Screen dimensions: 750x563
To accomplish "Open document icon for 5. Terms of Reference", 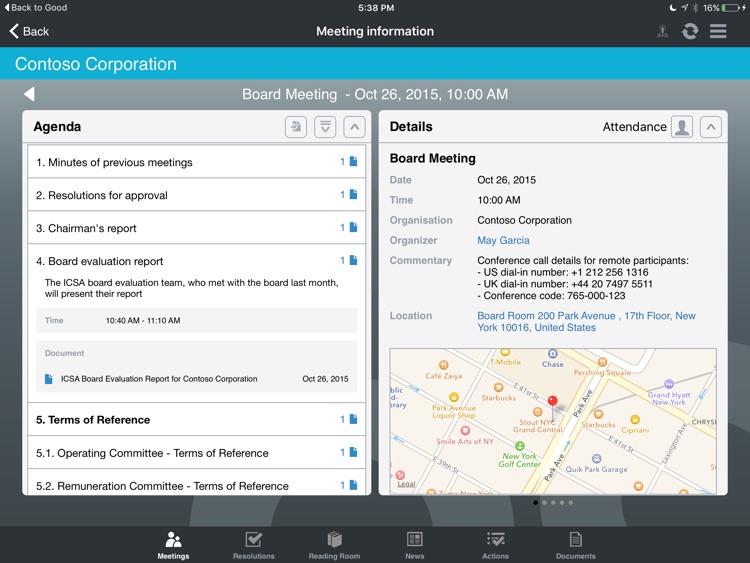I will [x=353, y=419].
